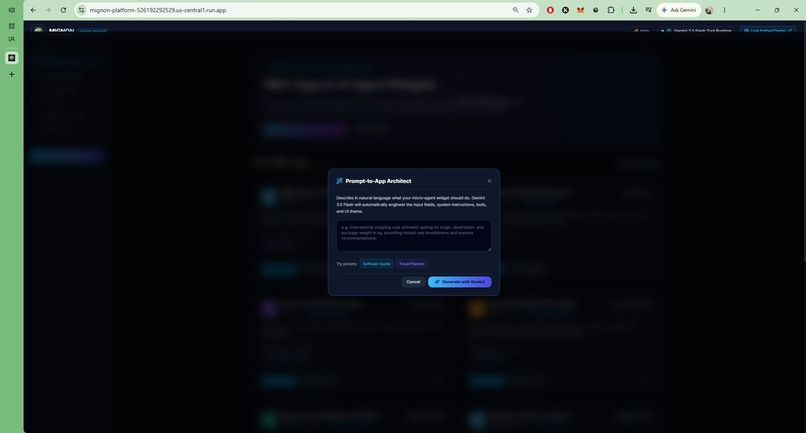The width and height of the screenshot is (806, 433).
Task: Choose the Travel Planner preset
Action: click(412, 264)
